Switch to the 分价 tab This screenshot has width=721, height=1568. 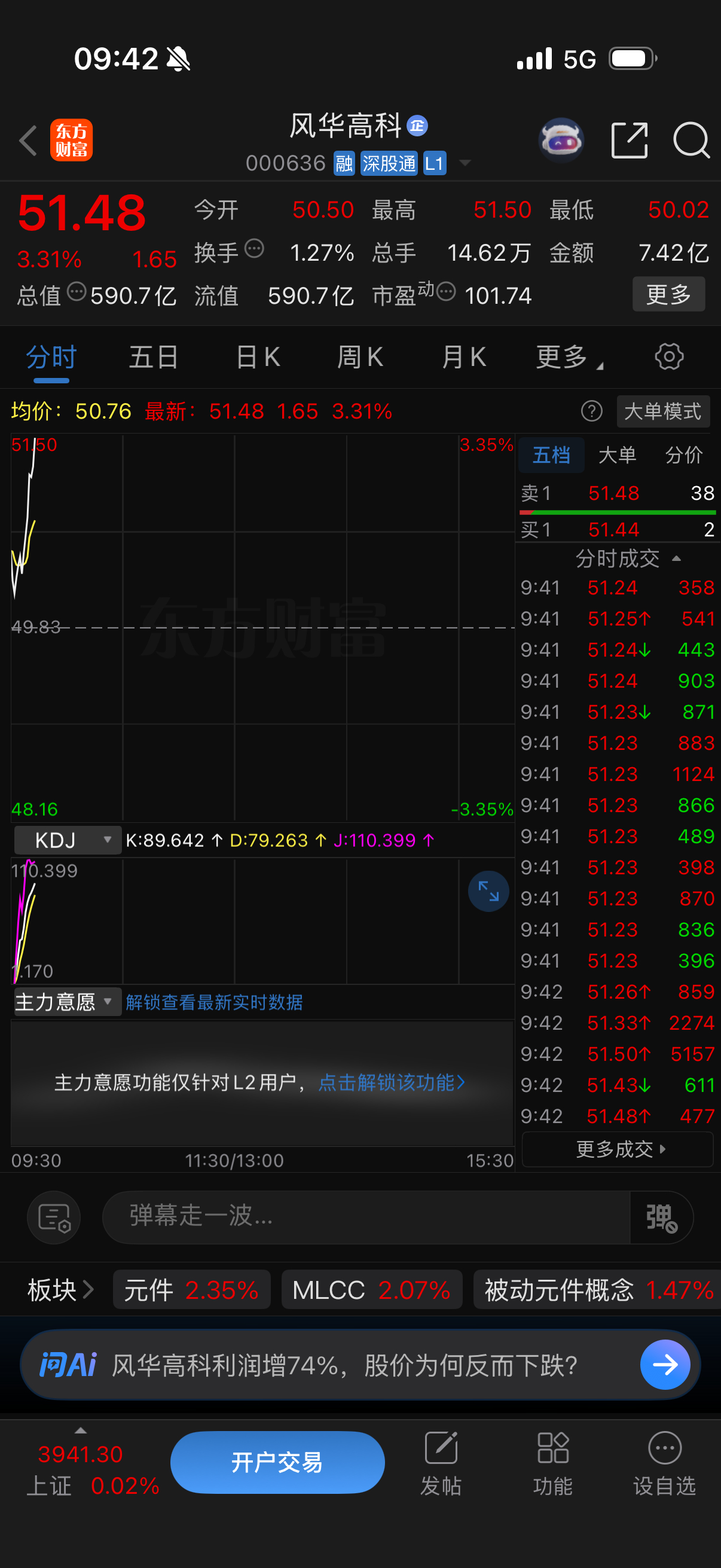[x=684, y=454]
